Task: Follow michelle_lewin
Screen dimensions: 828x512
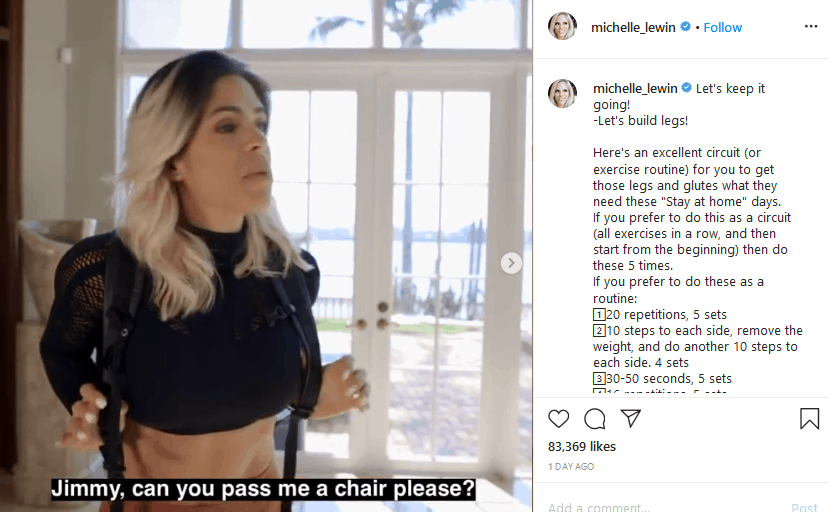Action: click(722, 27)
